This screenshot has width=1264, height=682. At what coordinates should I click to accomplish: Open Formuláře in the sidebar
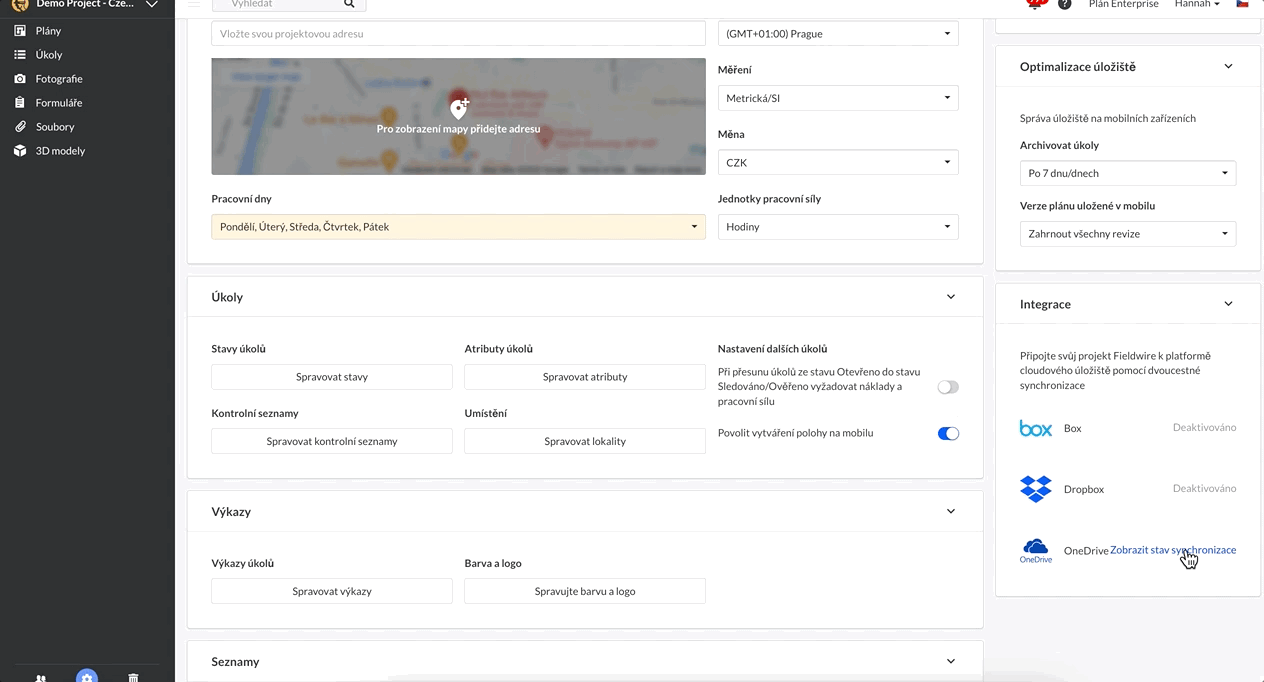59,103
